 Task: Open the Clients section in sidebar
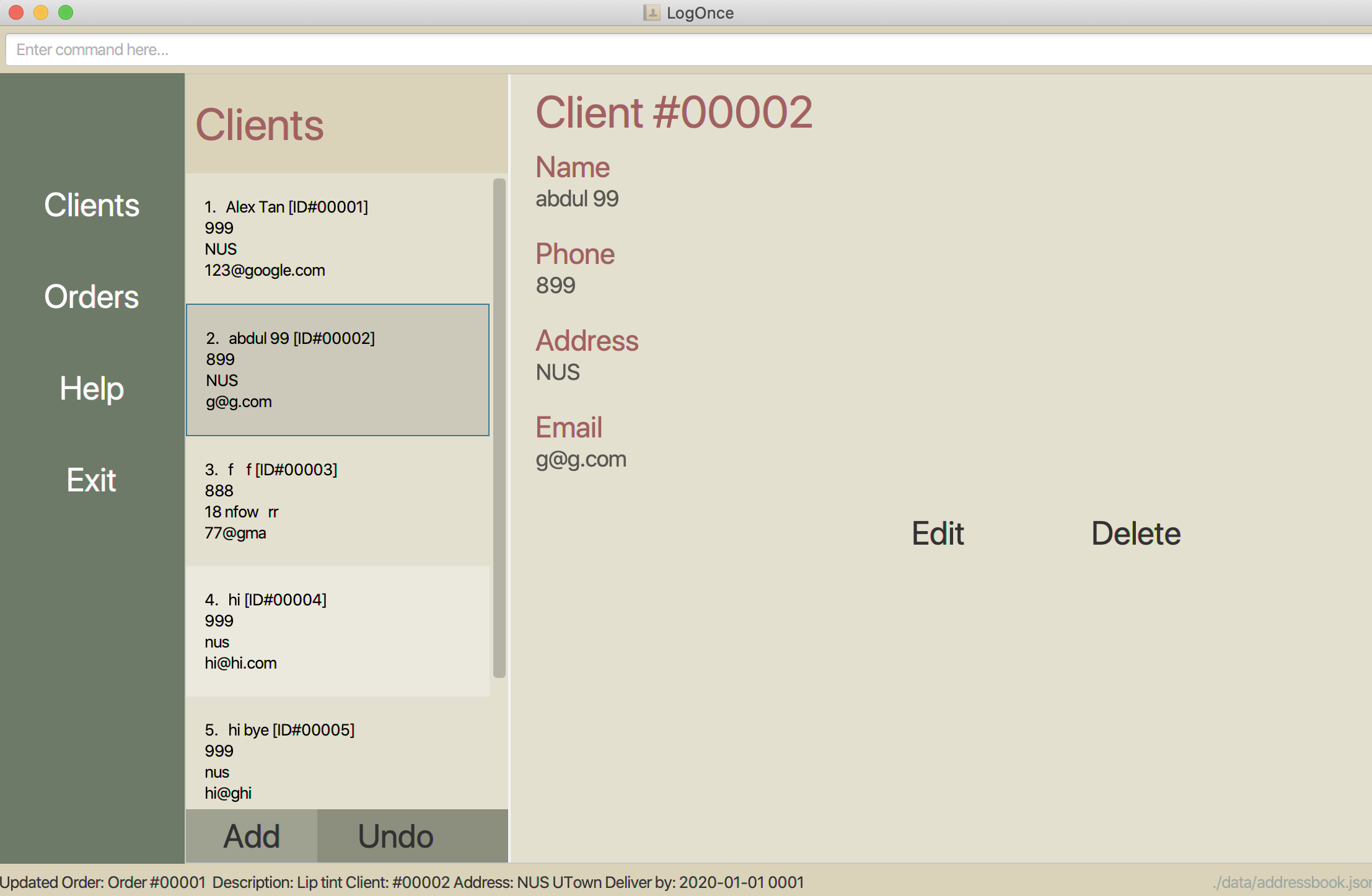pyautogui.click(x=92, y=205)
